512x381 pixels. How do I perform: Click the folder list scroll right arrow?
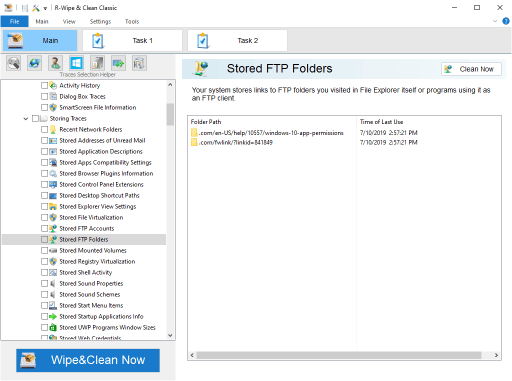(496, 355)
